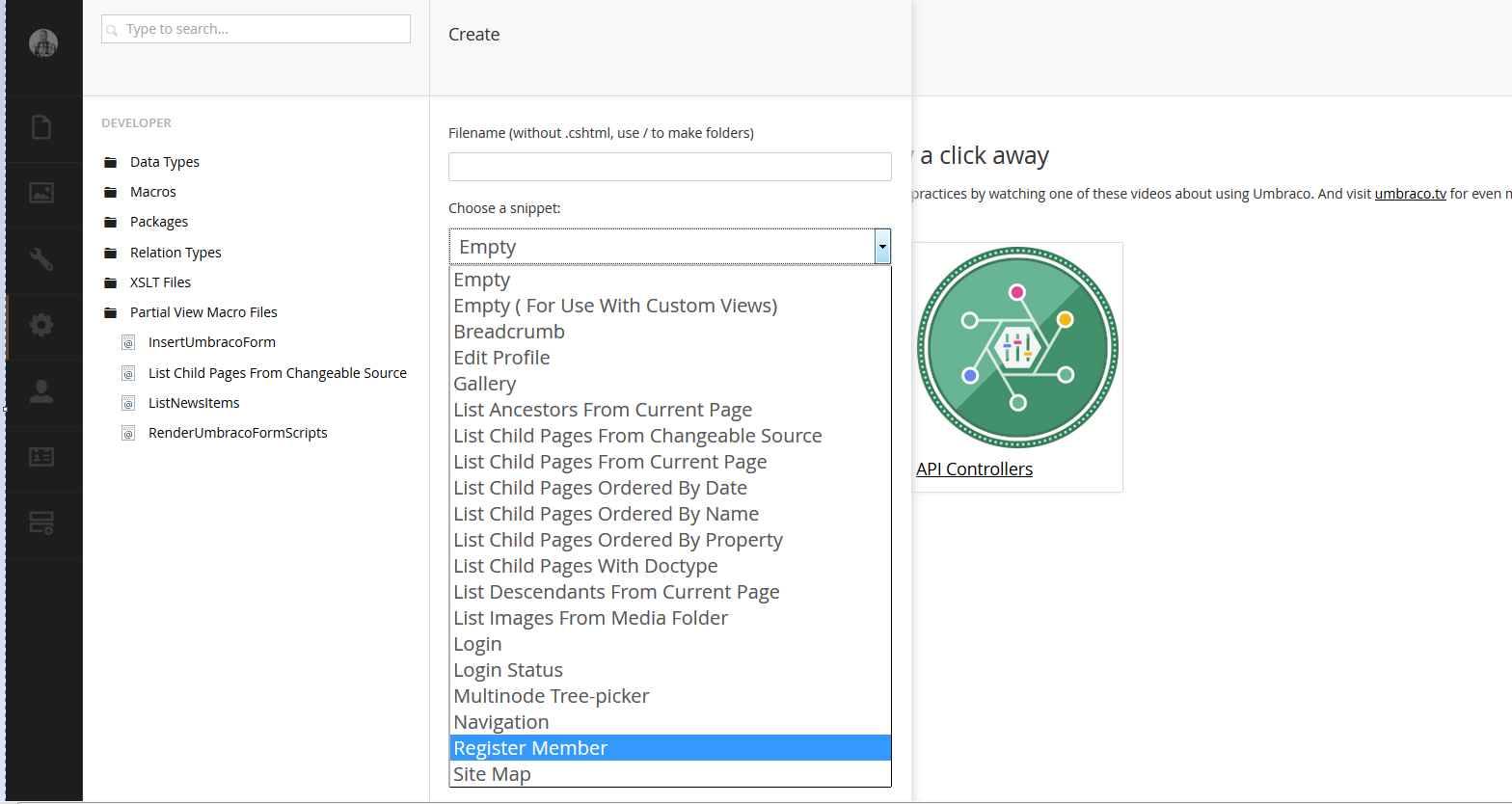Image resolution: width=1512 pixels, height=804 pixels.
Task: Click the snippet dropdown arrow
Action: (x=882, y=247)
